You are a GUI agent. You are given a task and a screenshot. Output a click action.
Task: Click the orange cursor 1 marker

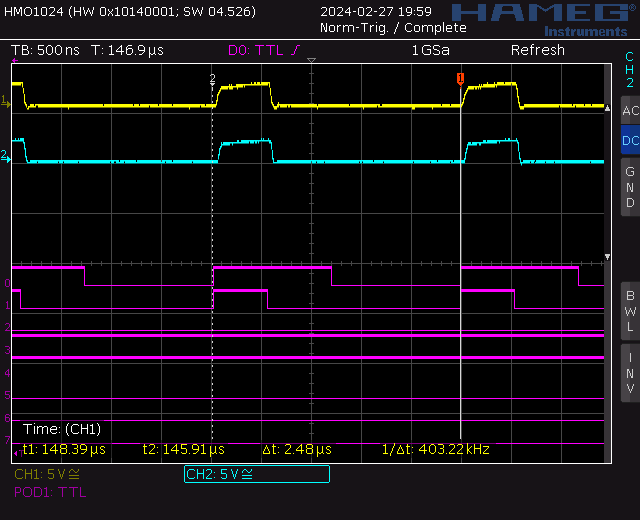(460, 78)
